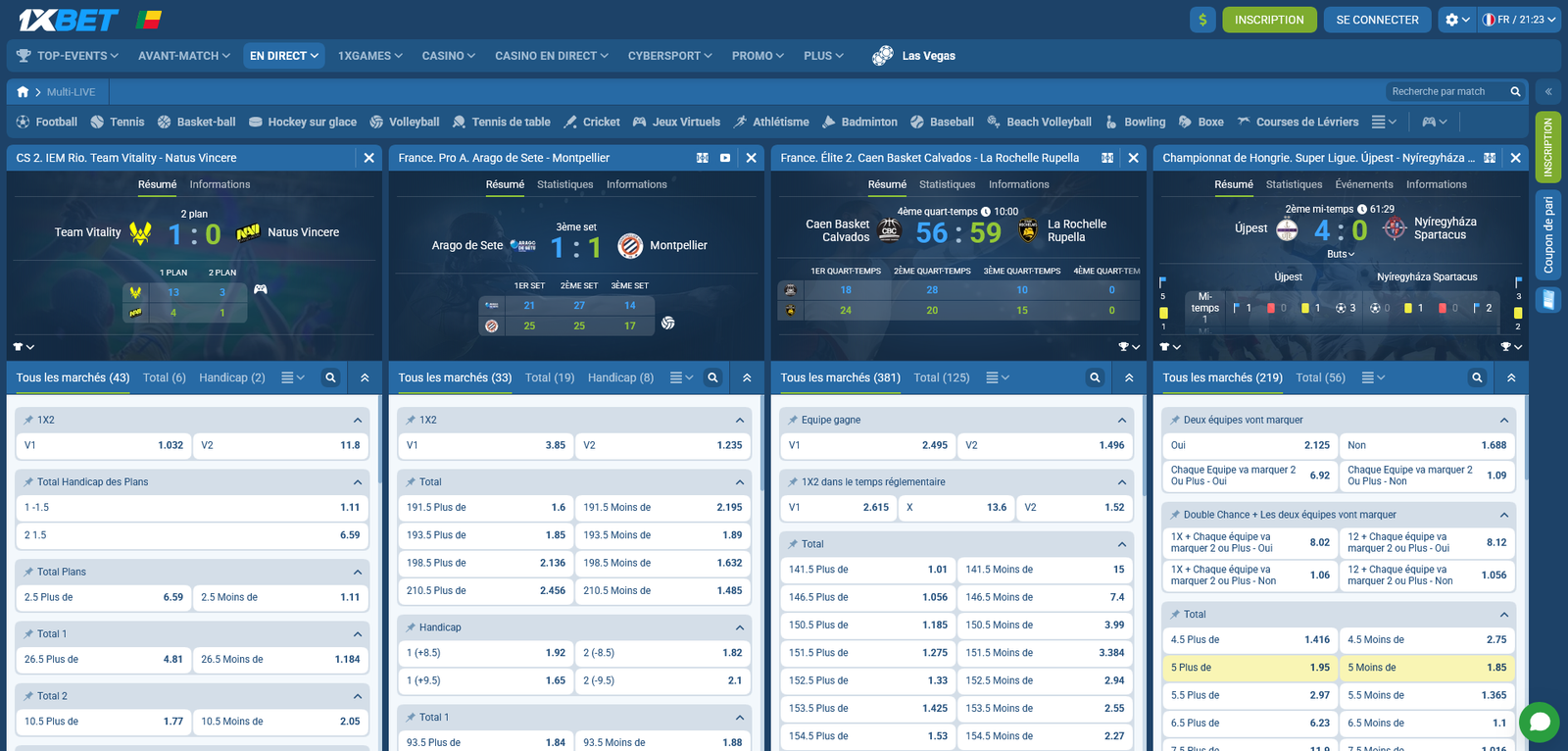Open Beach Volleyball category
The image size is (1568, 751).
point(1039,122)
